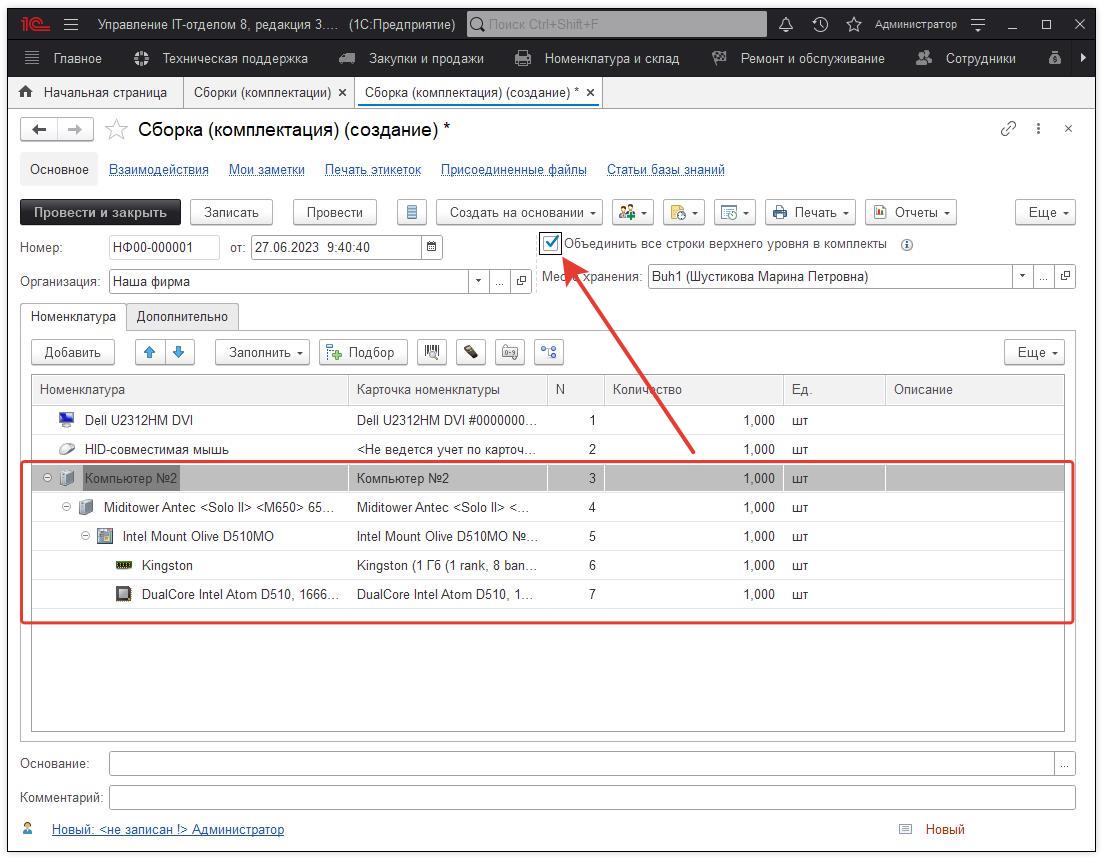Open the notifications bell icon
1103x859 pixels.
[x=786, y=24]
